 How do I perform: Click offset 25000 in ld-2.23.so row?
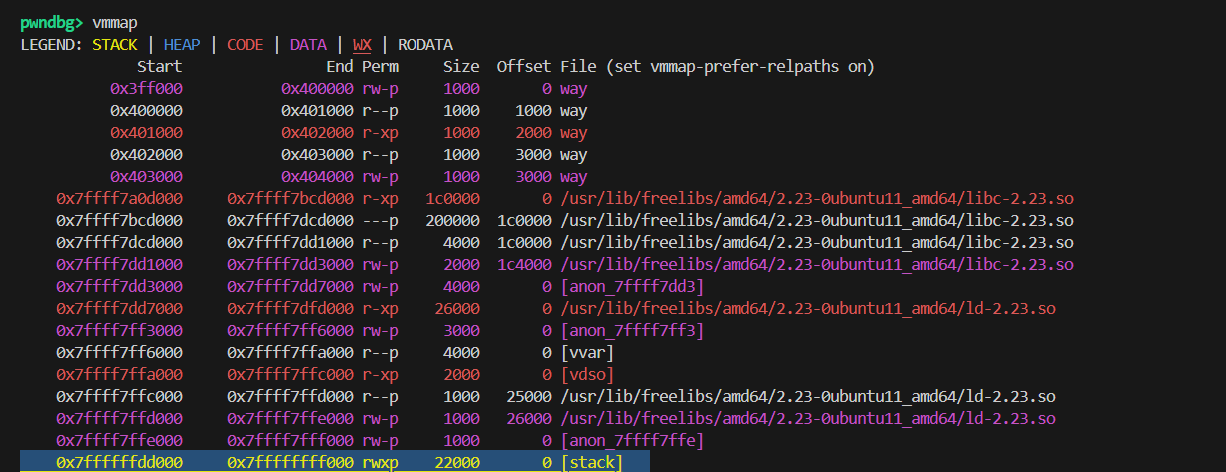click(529, 396)
